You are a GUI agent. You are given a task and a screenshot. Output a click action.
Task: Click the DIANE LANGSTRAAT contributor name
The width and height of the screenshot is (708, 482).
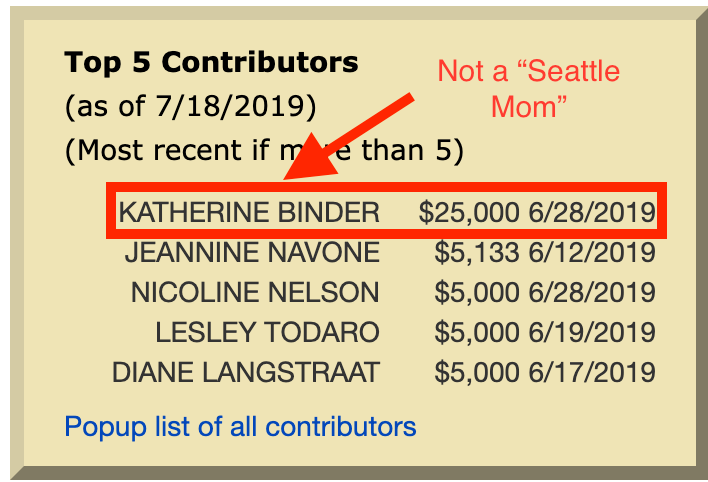pyautogui.click(x=246, y=372)
